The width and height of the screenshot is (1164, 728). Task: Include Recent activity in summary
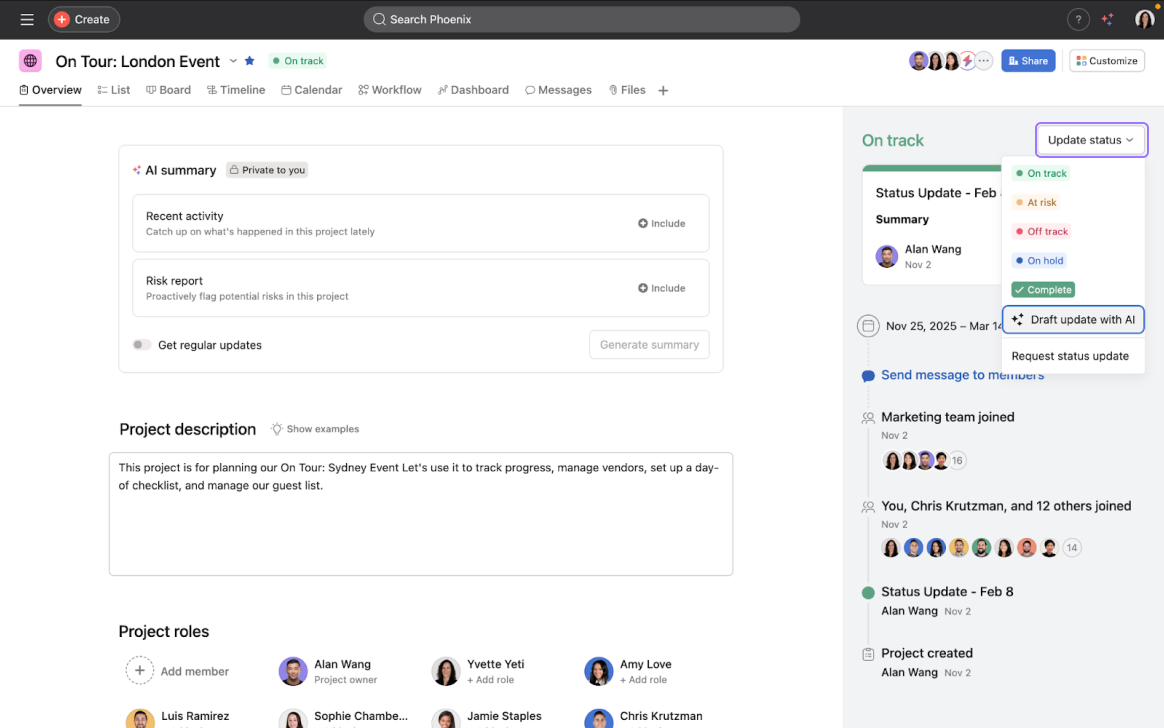click(662, 223)
